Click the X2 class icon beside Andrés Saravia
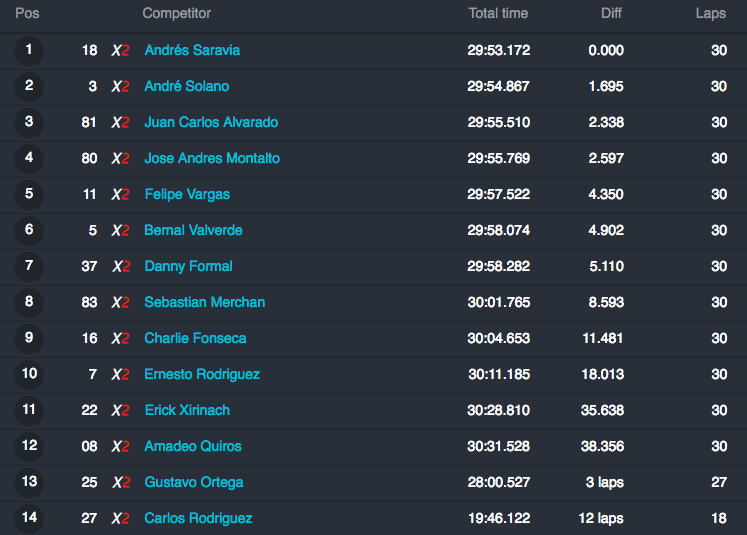The width and height of the screenshot is (747, 535). point(121,50)
